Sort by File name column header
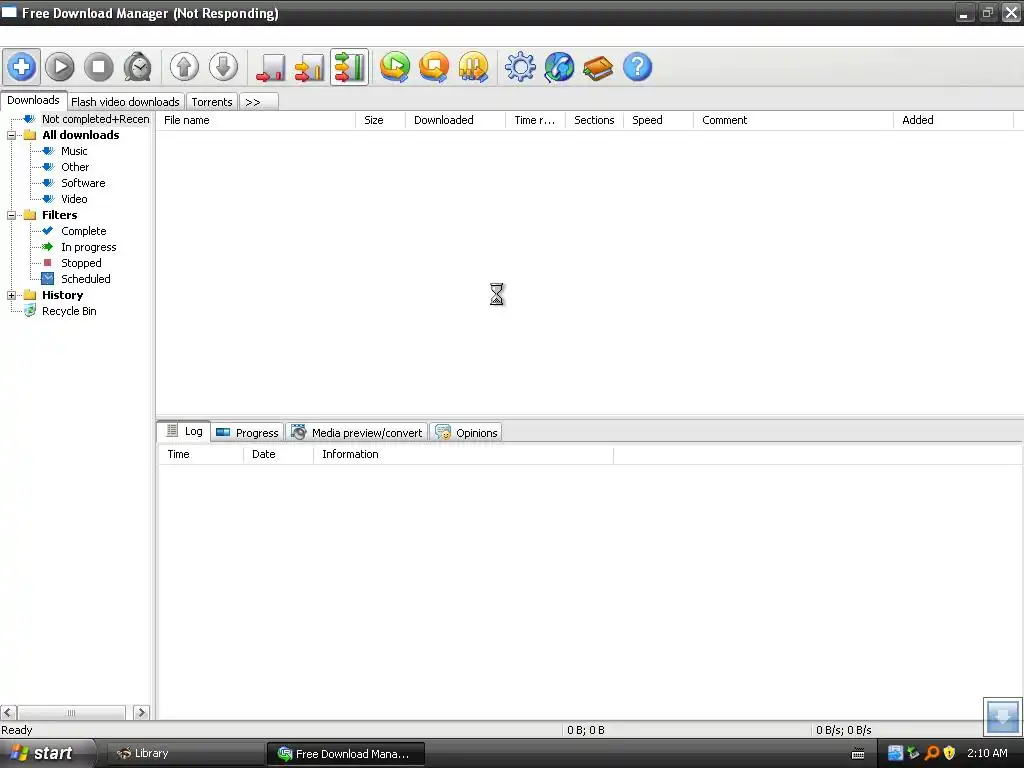 (x=255, y=120)
